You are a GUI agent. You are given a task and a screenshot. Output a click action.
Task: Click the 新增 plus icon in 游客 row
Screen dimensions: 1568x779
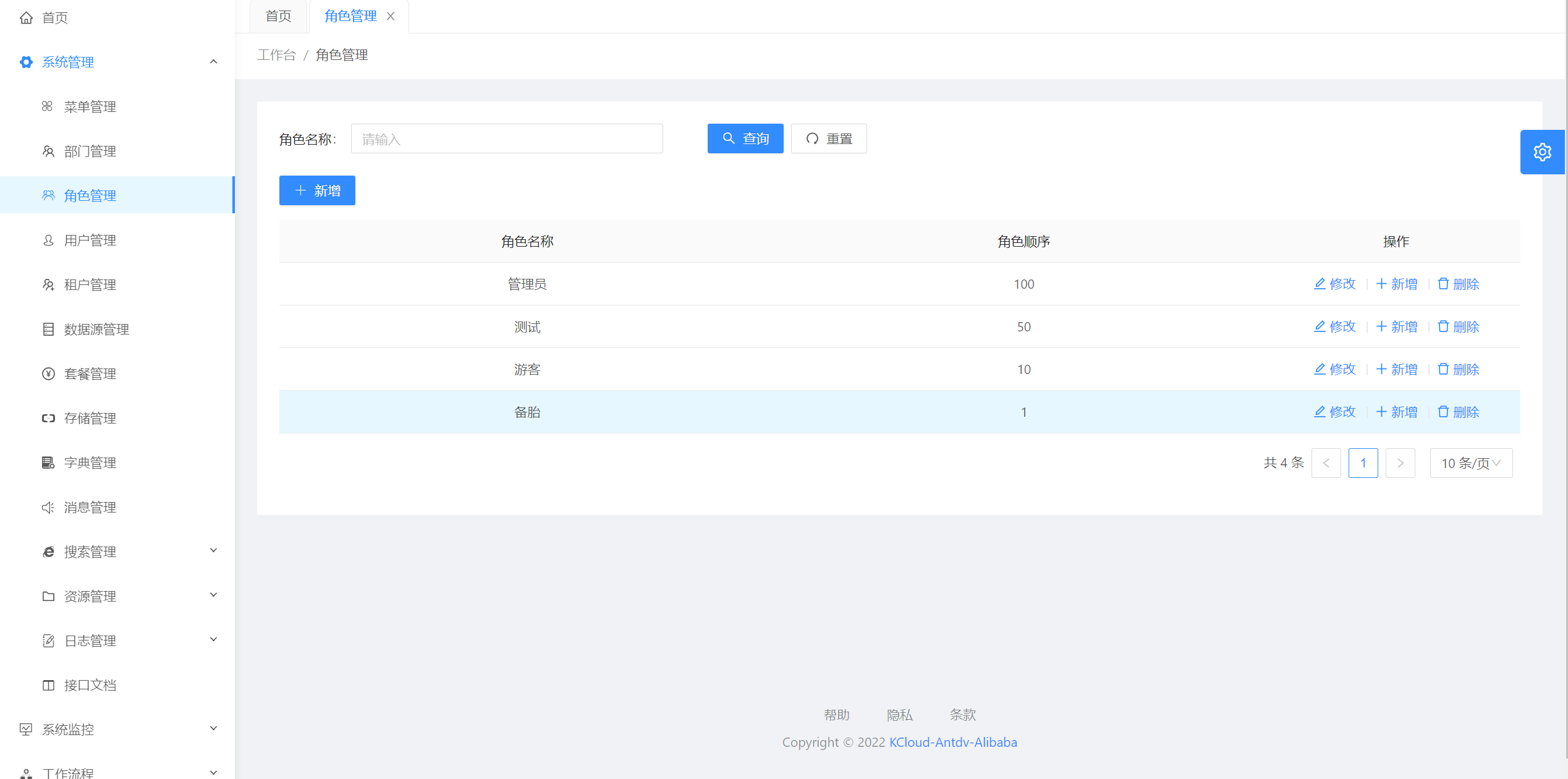pos(1381,369)
